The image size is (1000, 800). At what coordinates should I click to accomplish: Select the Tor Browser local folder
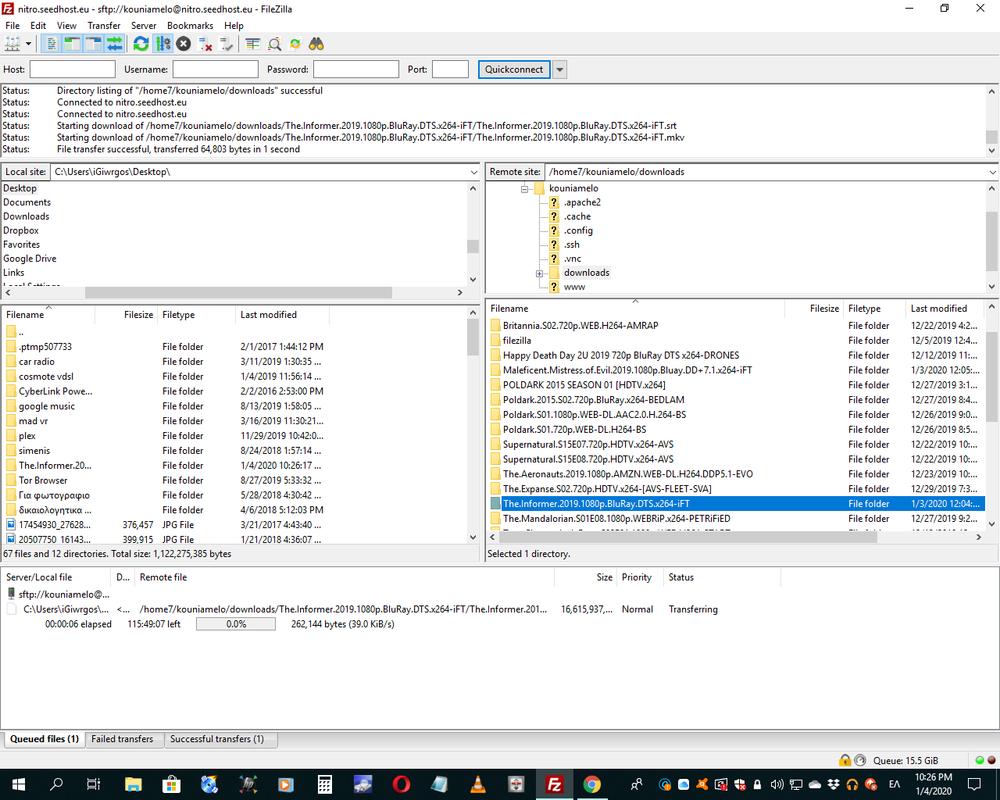coord(43,480)
